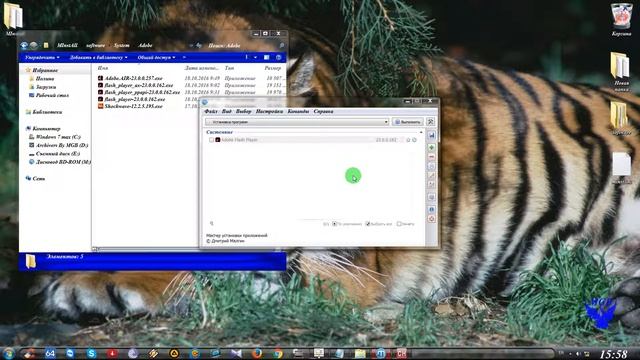The image size is (640, 360).
Task: Click the blue info icon in installer sidebar
Action: point(431,209)
